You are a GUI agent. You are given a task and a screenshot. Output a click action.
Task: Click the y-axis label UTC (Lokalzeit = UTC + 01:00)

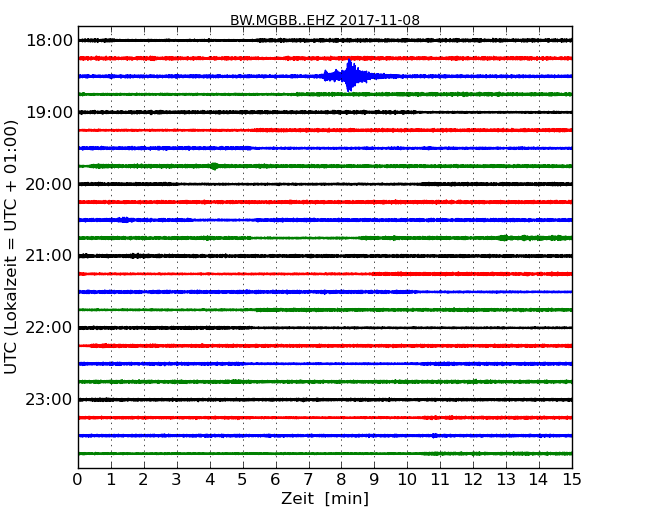coord(11,247)
